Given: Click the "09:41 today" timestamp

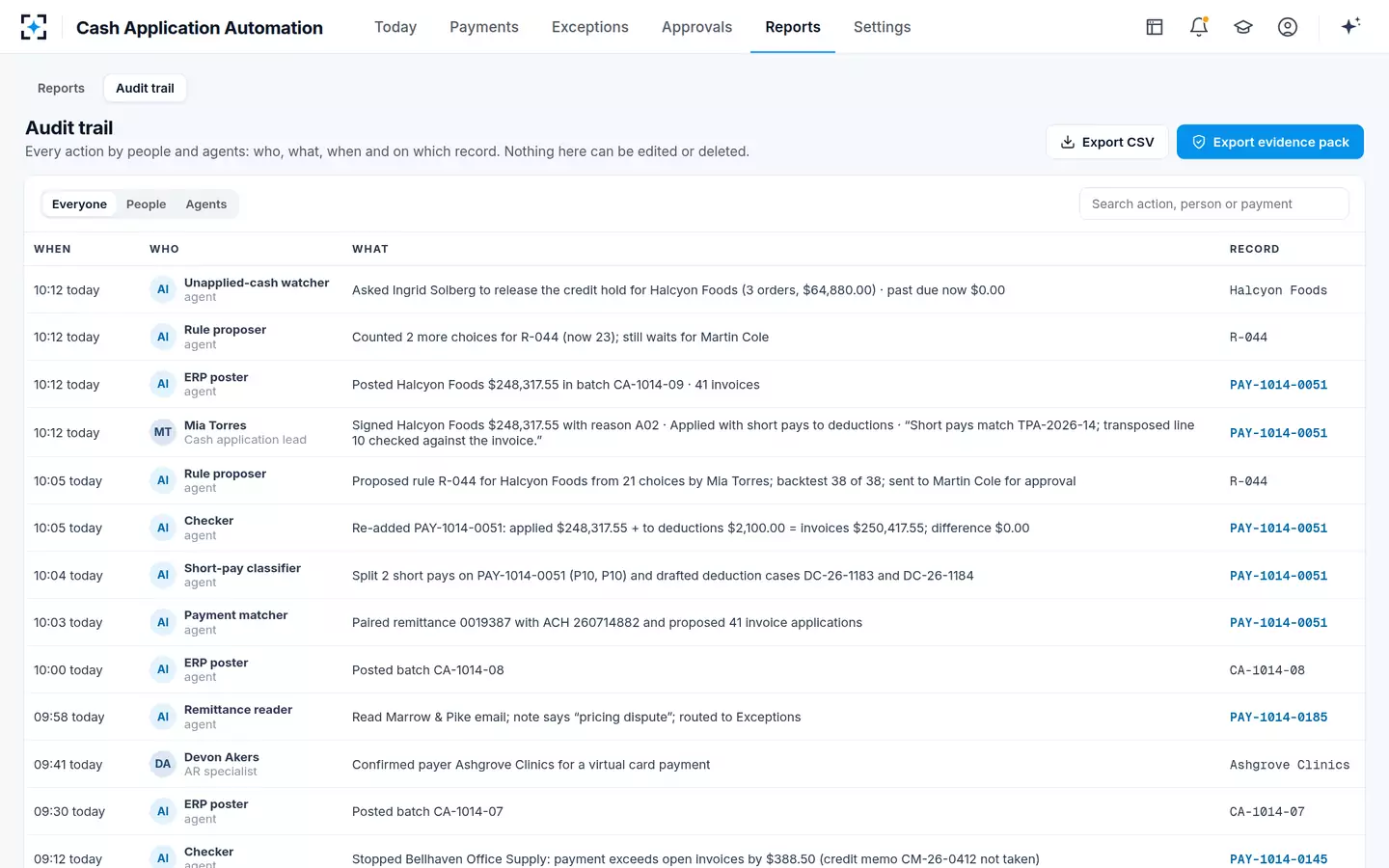Looking at the screenshot, I should [68, 765].
